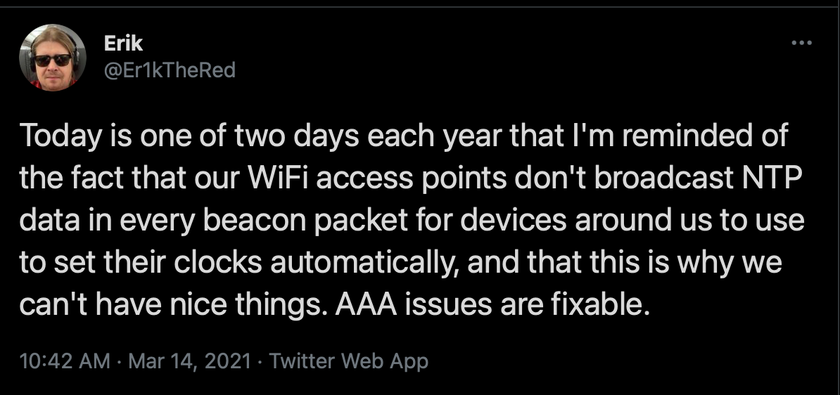Open the profile via display name Erik

click(123, 44)
